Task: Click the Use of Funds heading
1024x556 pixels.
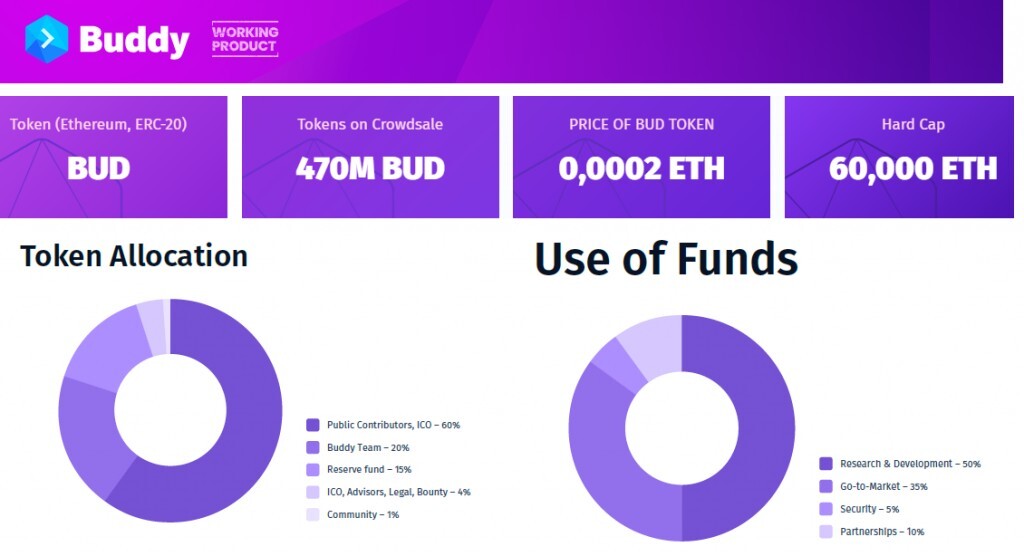Action: point(666,259)
